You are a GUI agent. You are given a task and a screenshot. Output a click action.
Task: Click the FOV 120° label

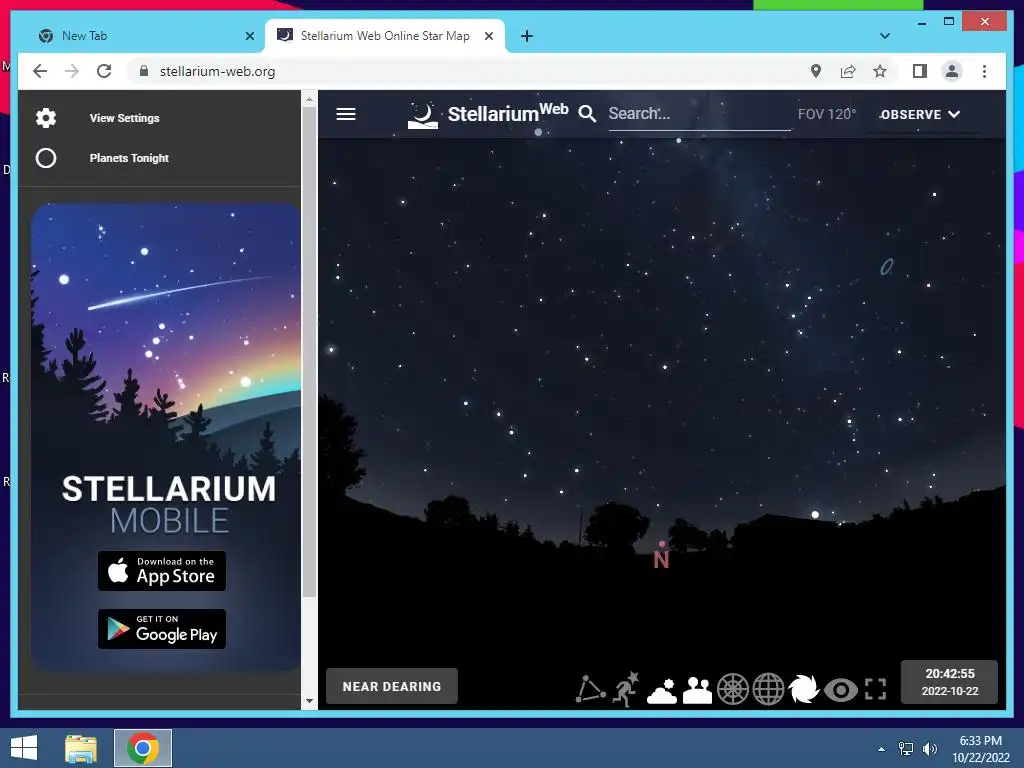tap(827, 114)
